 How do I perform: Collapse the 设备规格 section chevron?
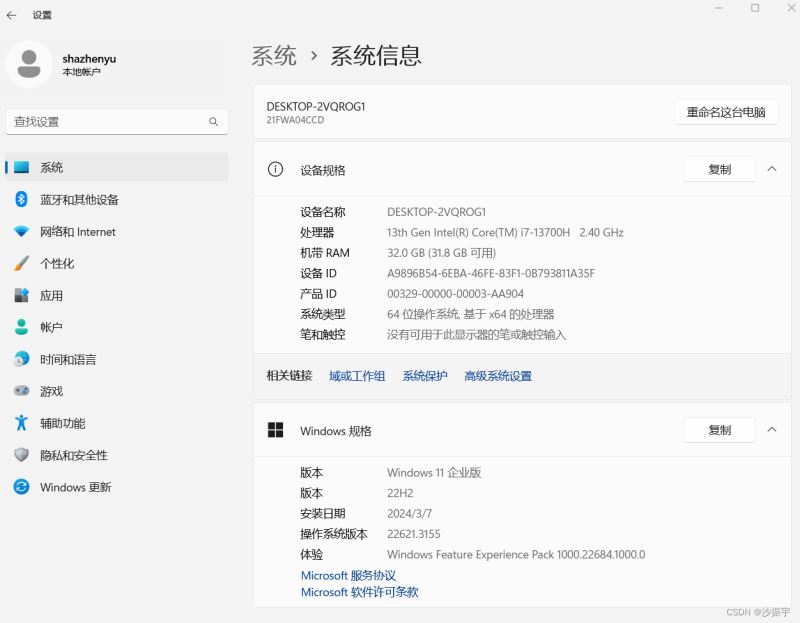coord(772,169)
